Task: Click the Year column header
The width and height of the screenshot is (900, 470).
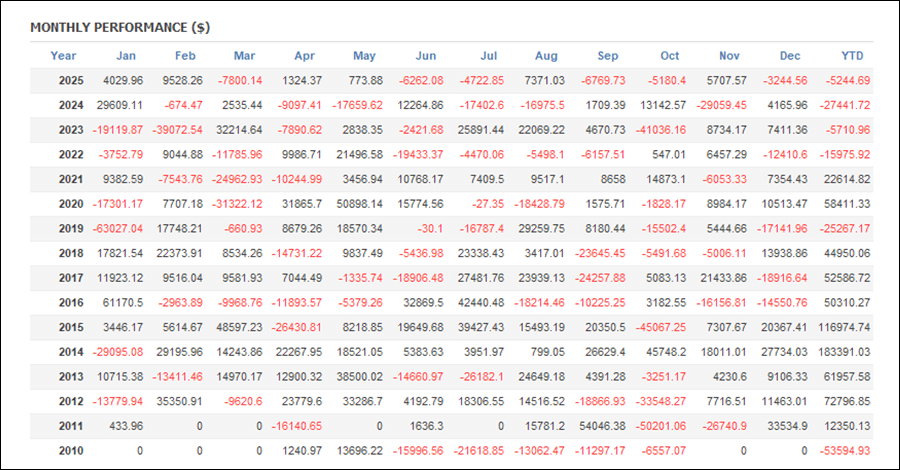Action: pos(63,56)
